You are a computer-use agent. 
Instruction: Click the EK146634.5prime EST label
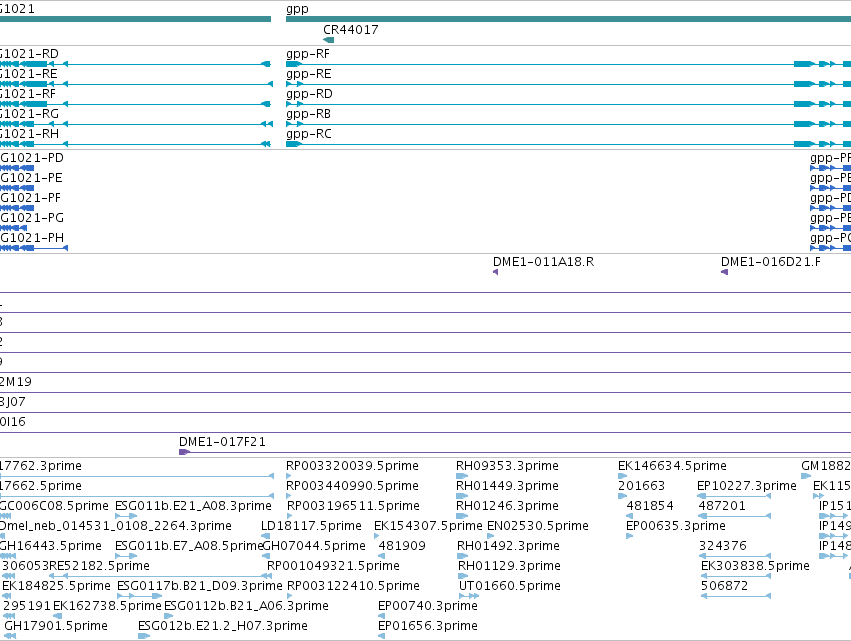click(672, 466)
